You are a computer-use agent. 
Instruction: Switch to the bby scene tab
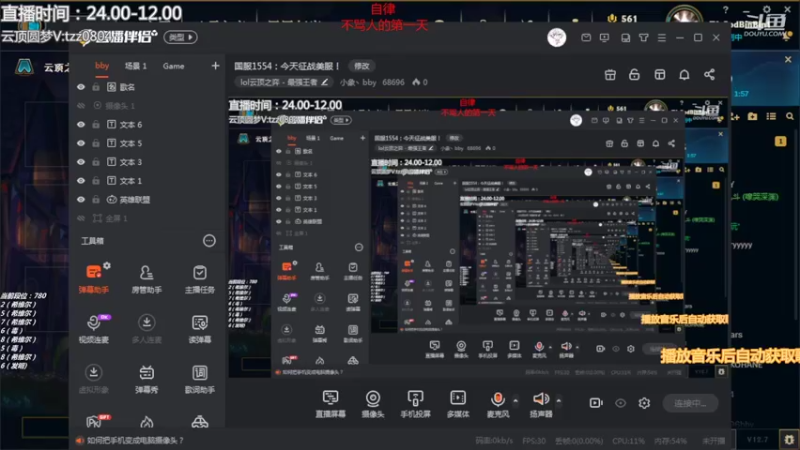102,66
